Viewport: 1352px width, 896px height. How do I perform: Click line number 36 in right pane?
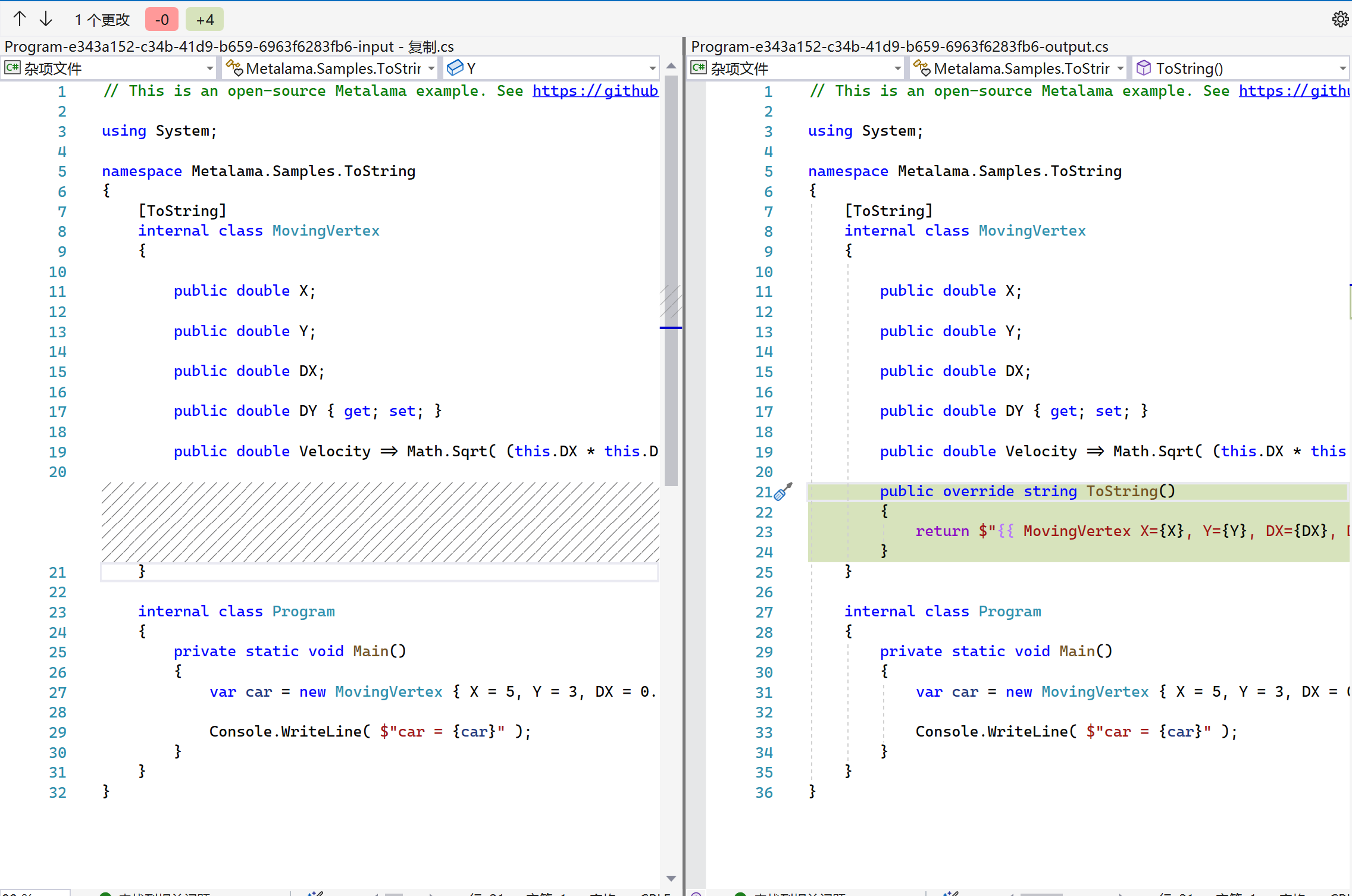coord(764,792)
